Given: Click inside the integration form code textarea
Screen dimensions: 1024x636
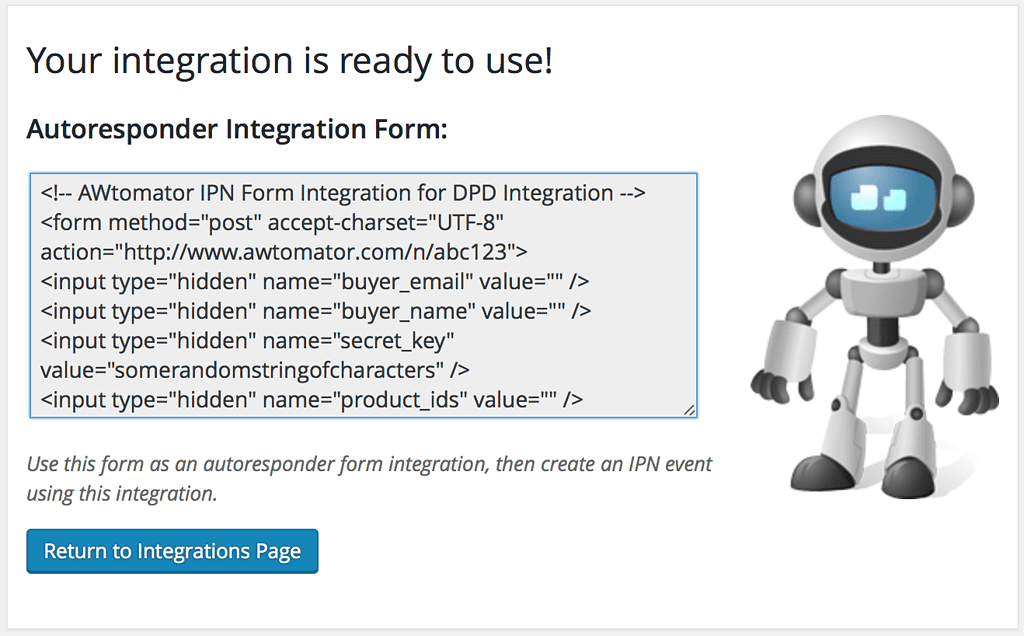Looking at the screenshot, I should [x=363, y=295].
